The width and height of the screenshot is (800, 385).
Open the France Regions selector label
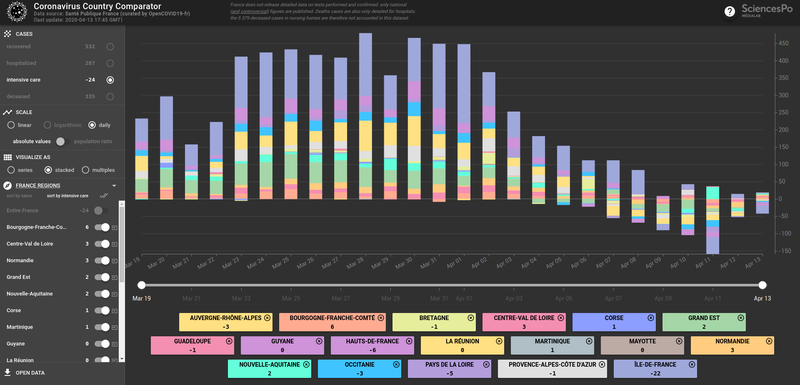click(38, 186)
